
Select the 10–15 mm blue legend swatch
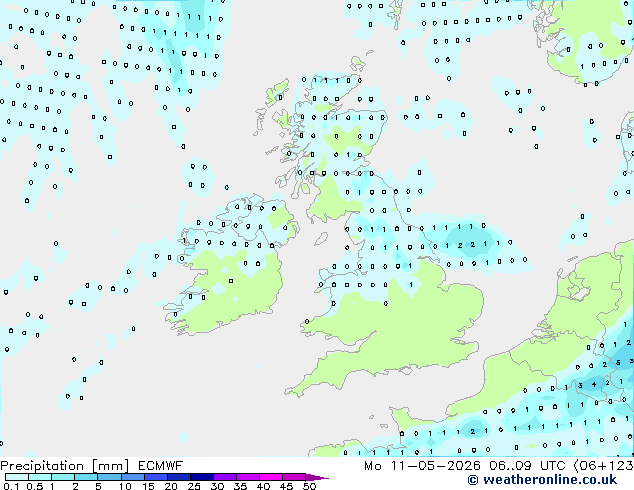pyautogui.click(x=133, y=477)
